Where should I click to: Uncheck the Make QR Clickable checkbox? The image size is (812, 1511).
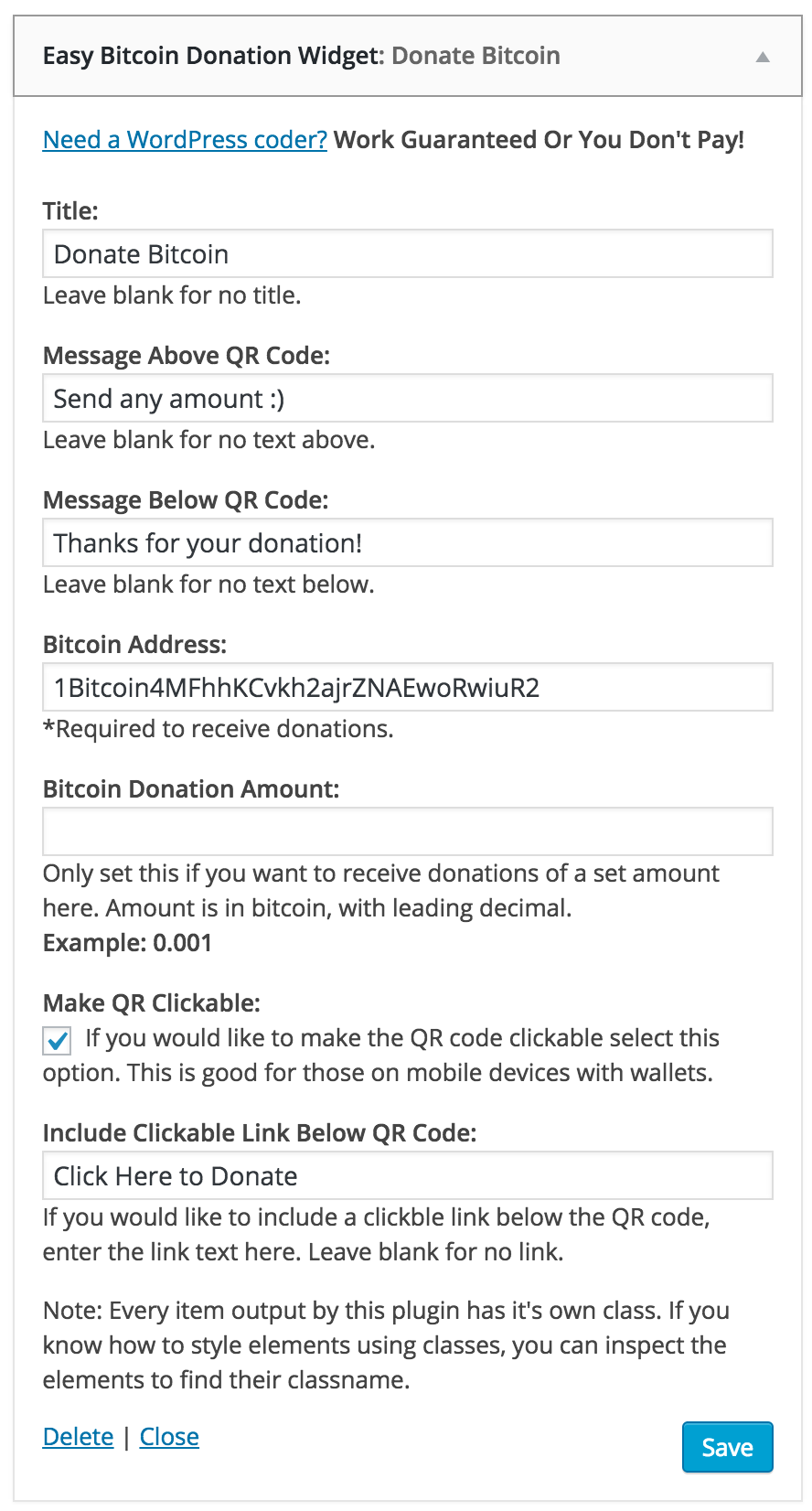tap(58, 1041)
